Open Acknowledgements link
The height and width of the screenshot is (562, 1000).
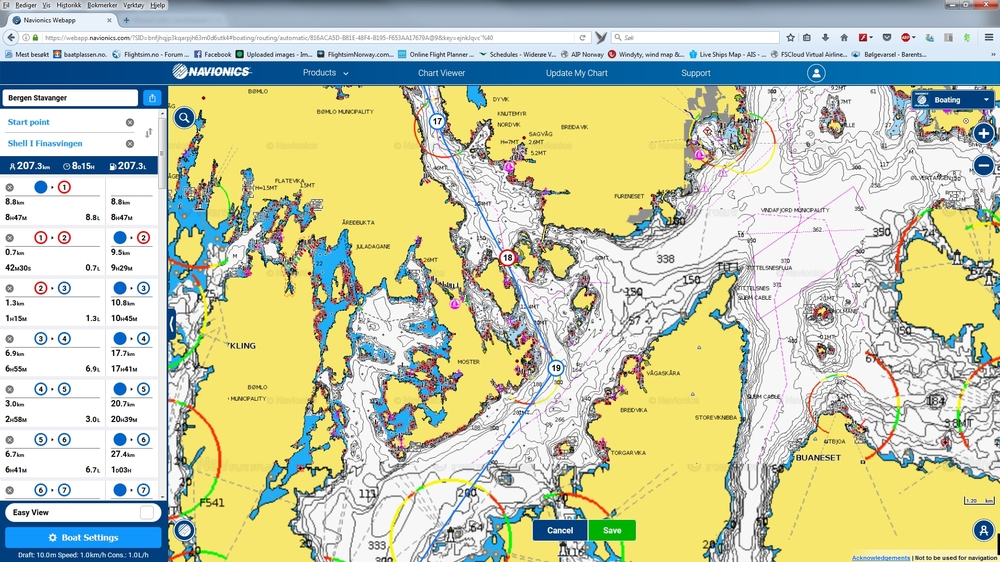coord(881,558)
